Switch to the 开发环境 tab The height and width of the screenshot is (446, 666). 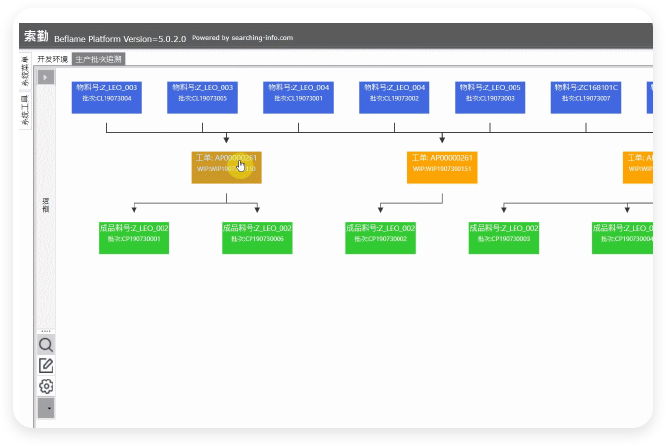click(x=53, y=59)
